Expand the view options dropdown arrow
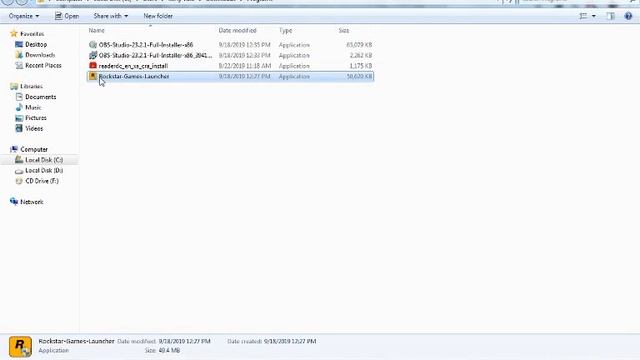This screenshot has height=360, width=640. coord(593,16)
